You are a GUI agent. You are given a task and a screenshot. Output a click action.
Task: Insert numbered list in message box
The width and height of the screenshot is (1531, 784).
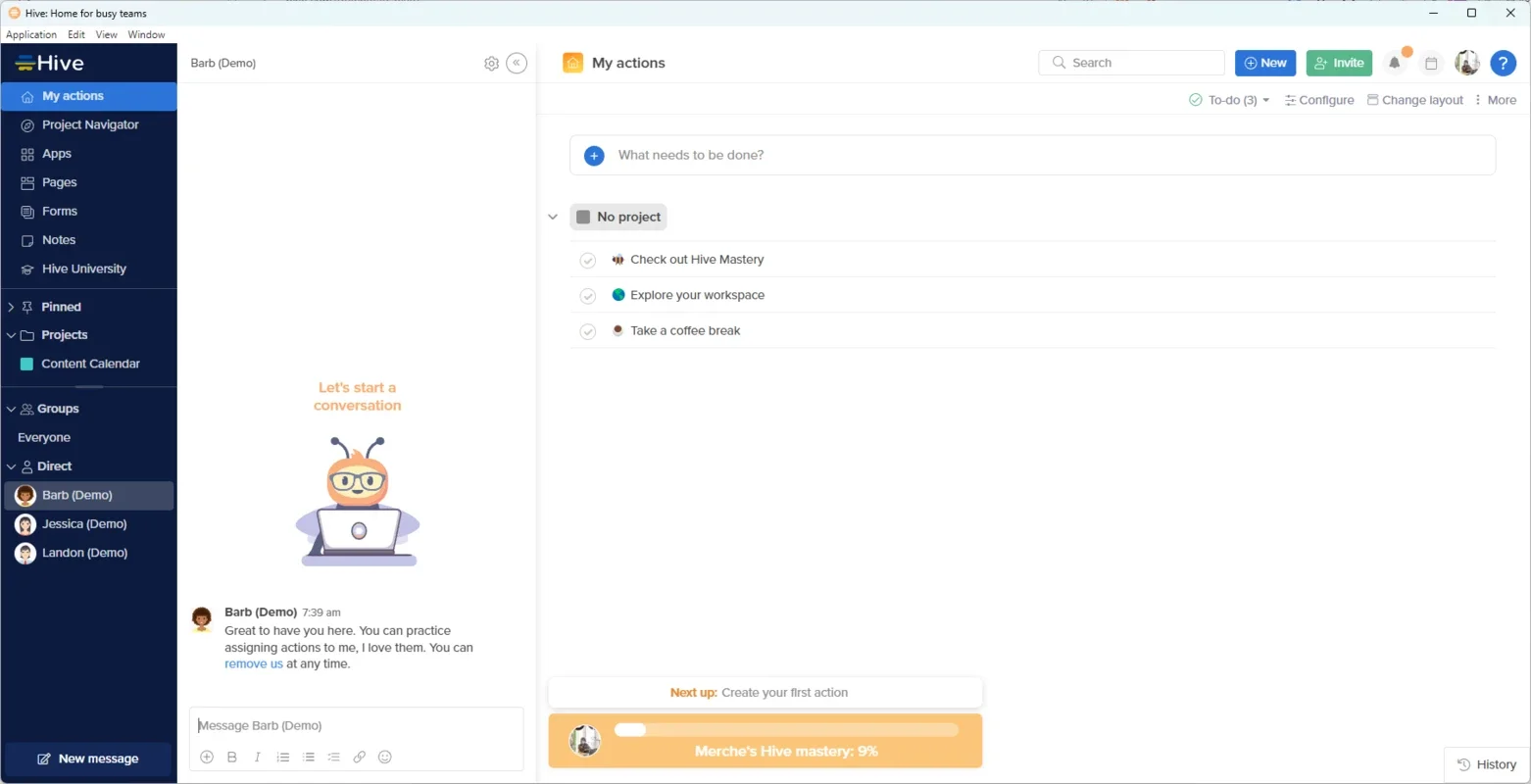[x=283, y=757]
